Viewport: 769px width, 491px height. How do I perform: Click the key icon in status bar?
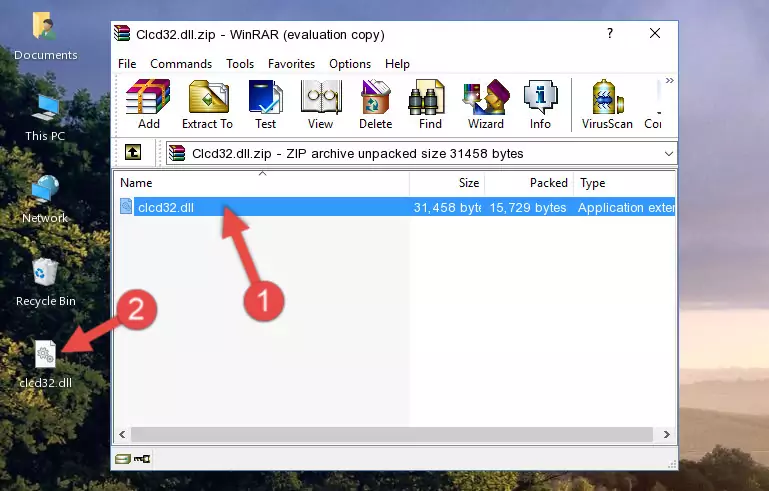(142, 459)
